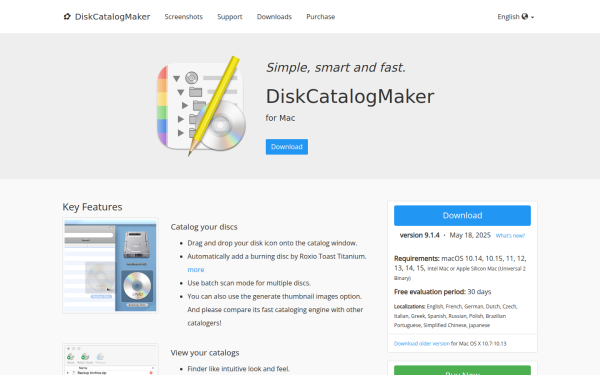Click the Use batch scan mode bullet text
Viewport: 600px width, 375px height.
point(249,283)
